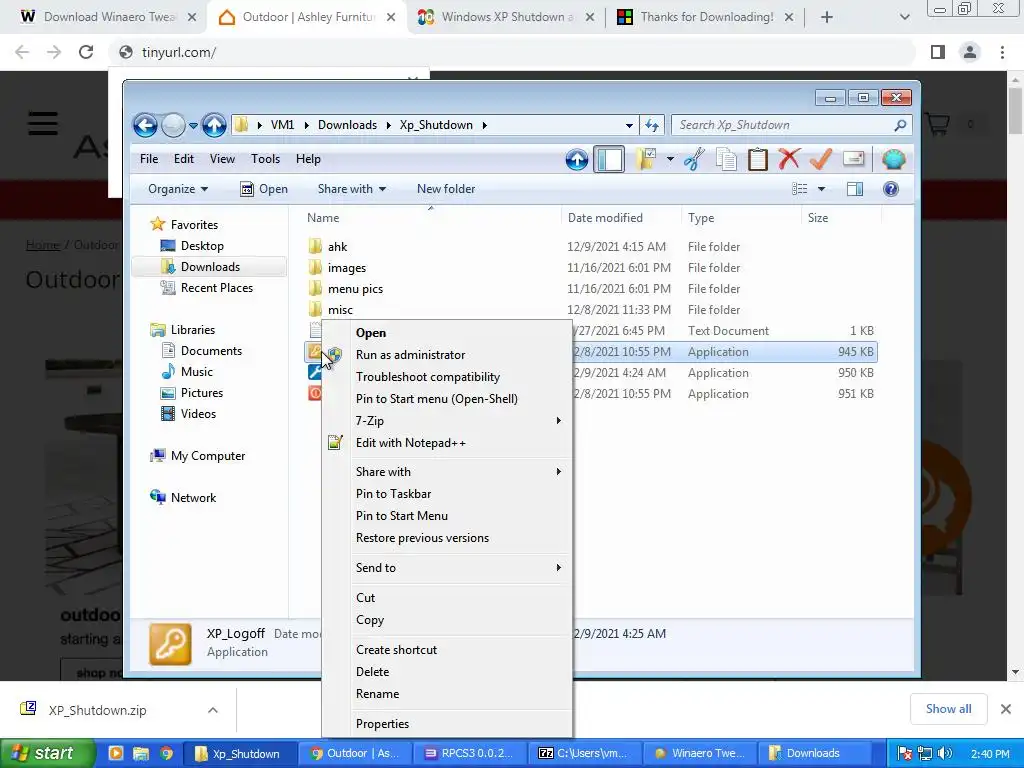Select Create shortcut in context menu
Viewport: 1024px width, 768px height.
pos(447,650)
